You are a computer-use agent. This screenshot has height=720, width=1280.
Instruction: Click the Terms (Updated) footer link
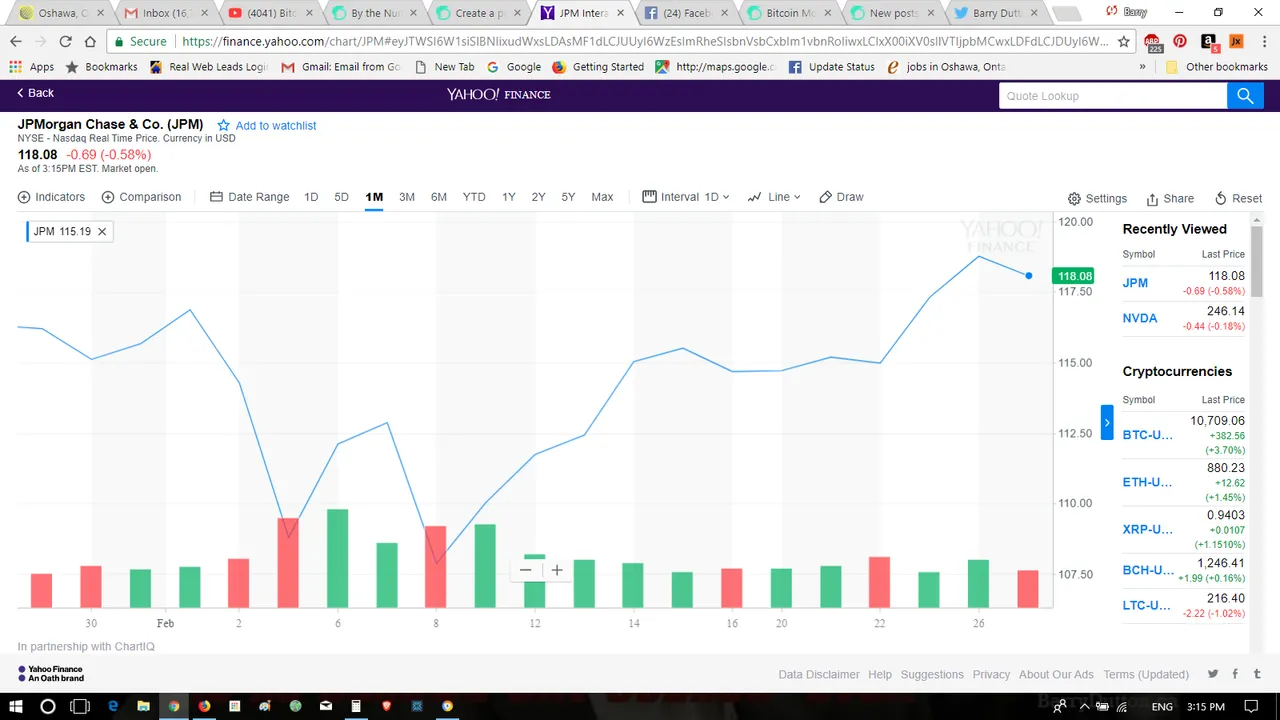(1146, 674)
